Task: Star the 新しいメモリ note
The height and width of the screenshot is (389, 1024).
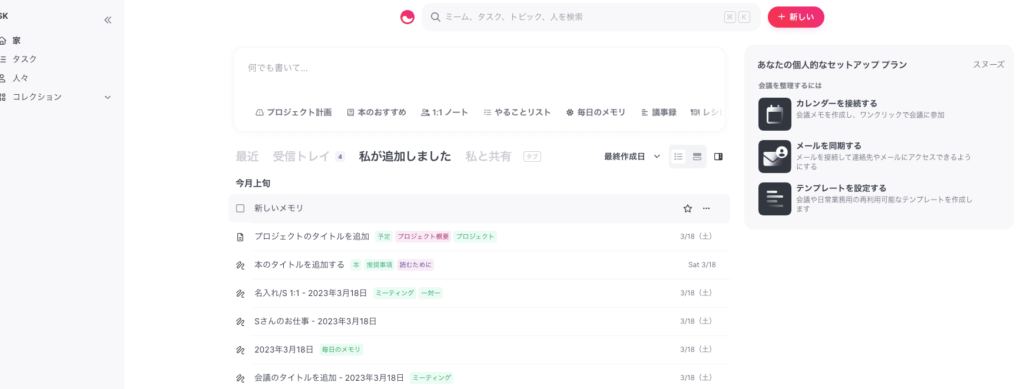Action: click(x=687, y=208)
